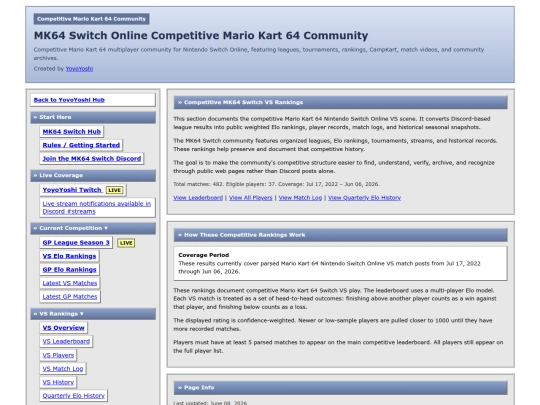Open the YoyoYoshi creator profile link
540x405 pixels.
pyautogui.click(x=79, y=69)
